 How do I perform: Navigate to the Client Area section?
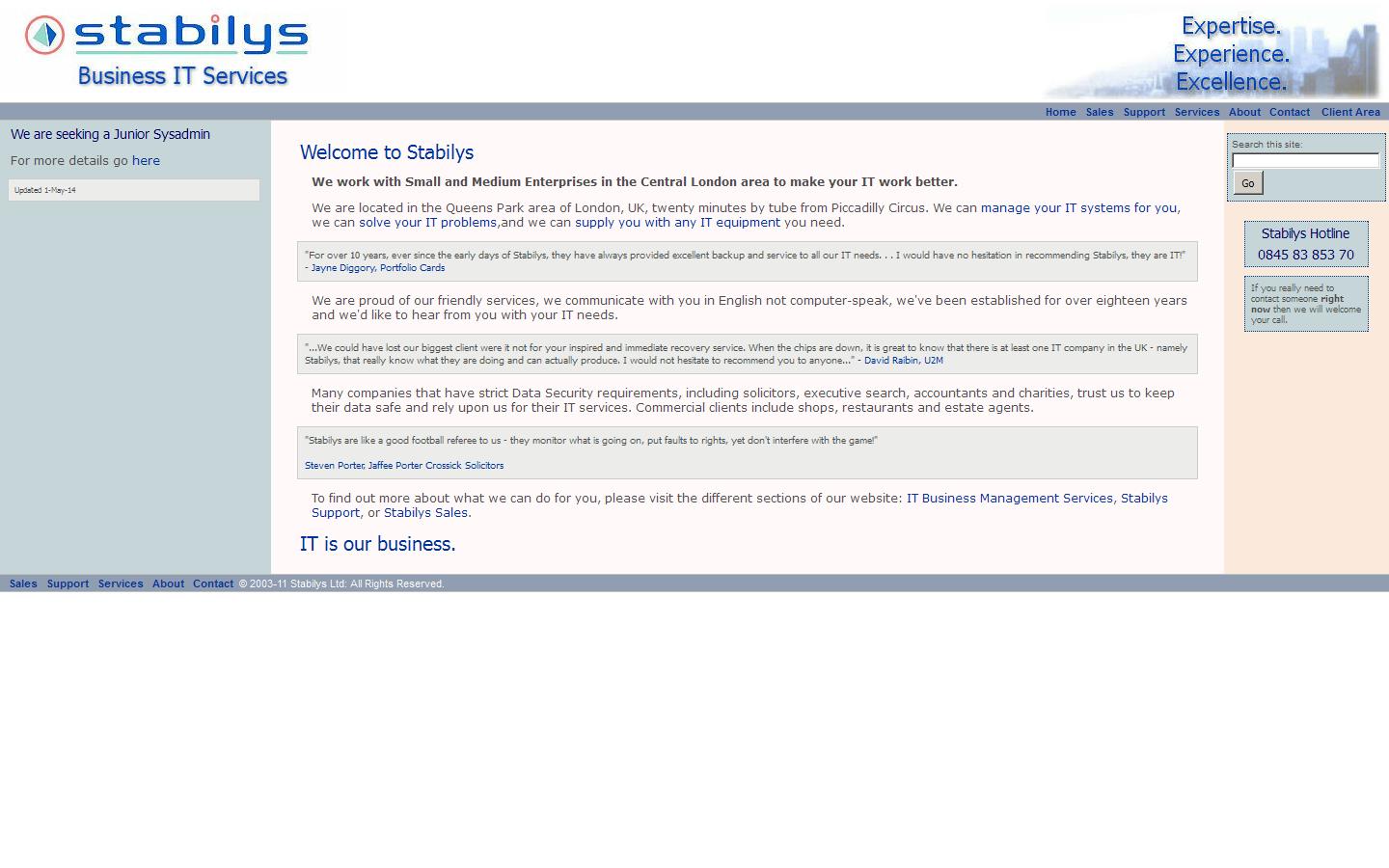point(1350,112)
